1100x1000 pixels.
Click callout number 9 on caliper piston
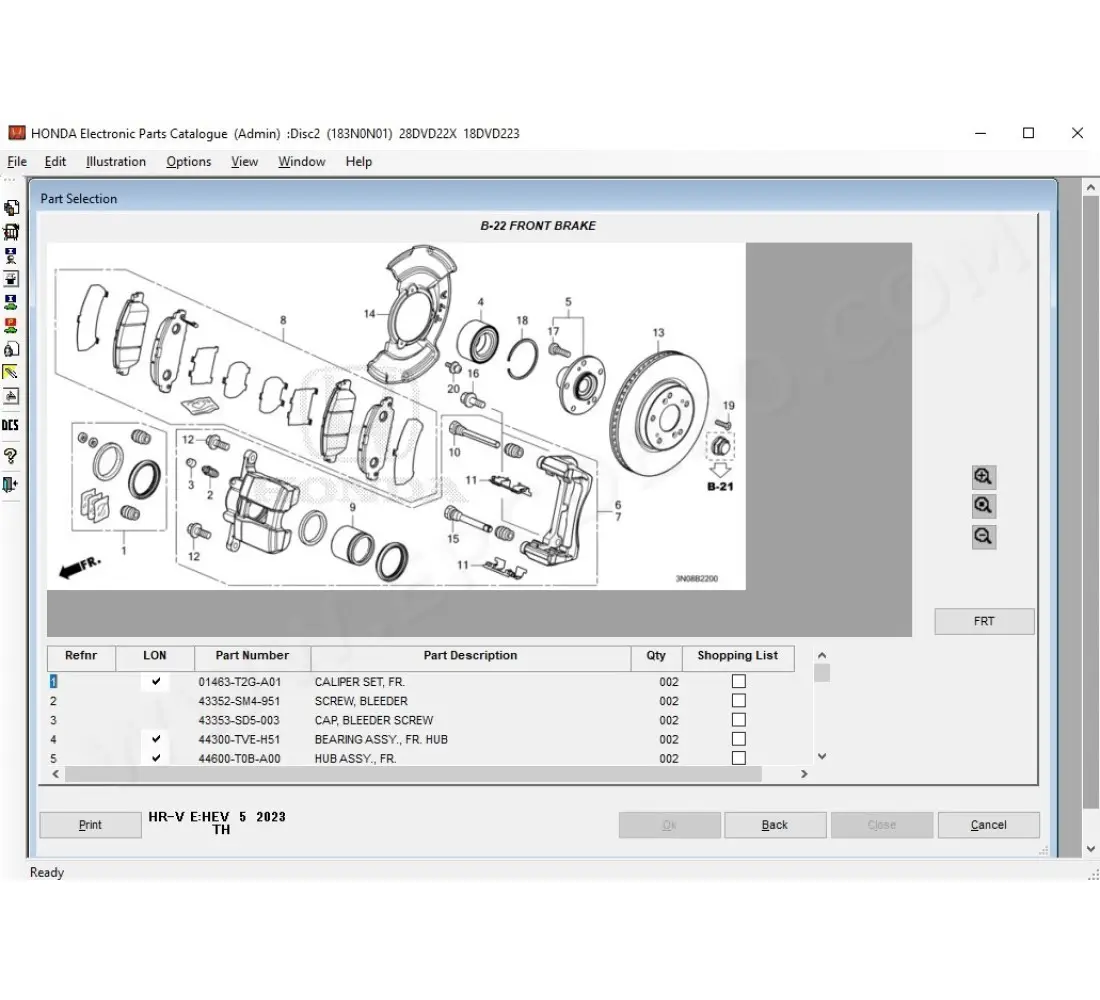pyautogui.click(x=352, y=507)
